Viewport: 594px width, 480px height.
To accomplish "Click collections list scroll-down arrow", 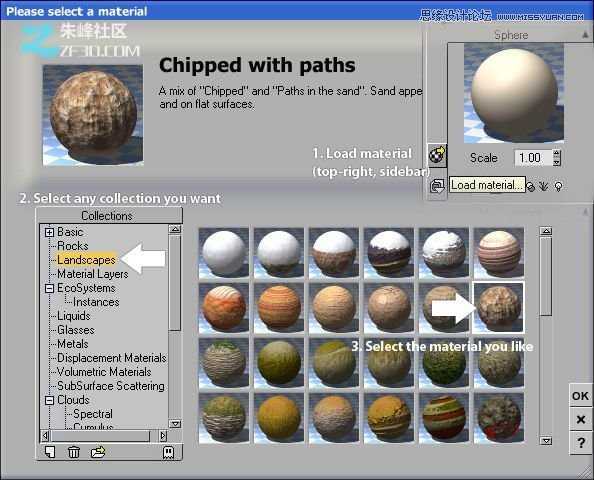I will click(x=175, y=424).
